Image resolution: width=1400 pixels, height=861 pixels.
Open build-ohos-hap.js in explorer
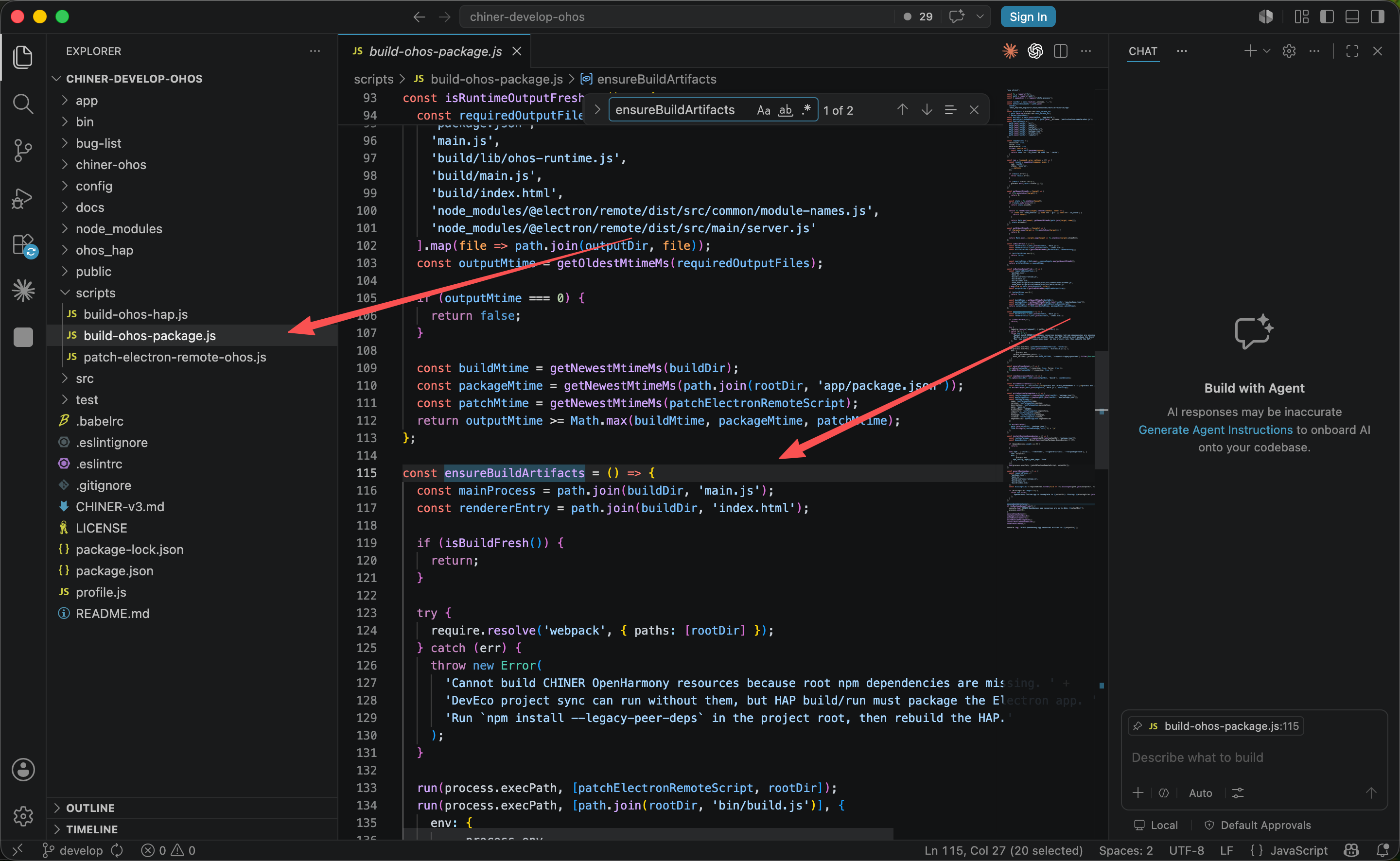[136, 314]
